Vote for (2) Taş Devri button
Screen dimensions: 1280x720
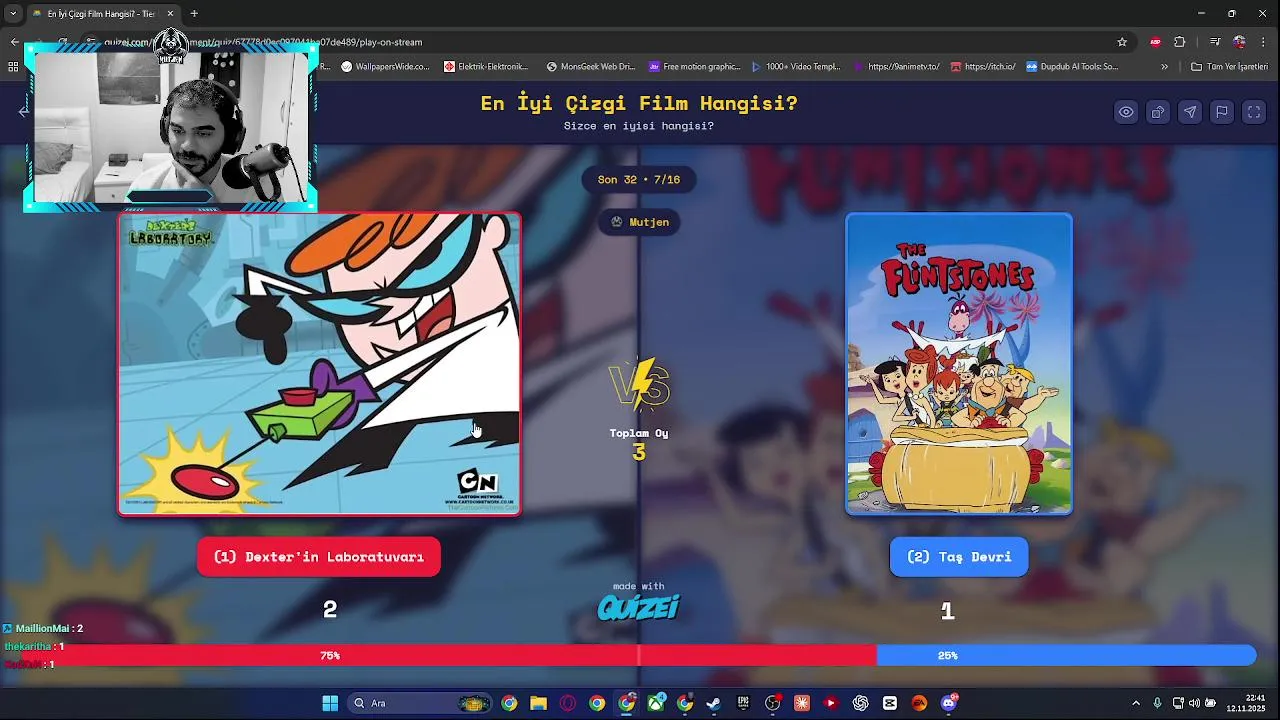tap(959, 557)
